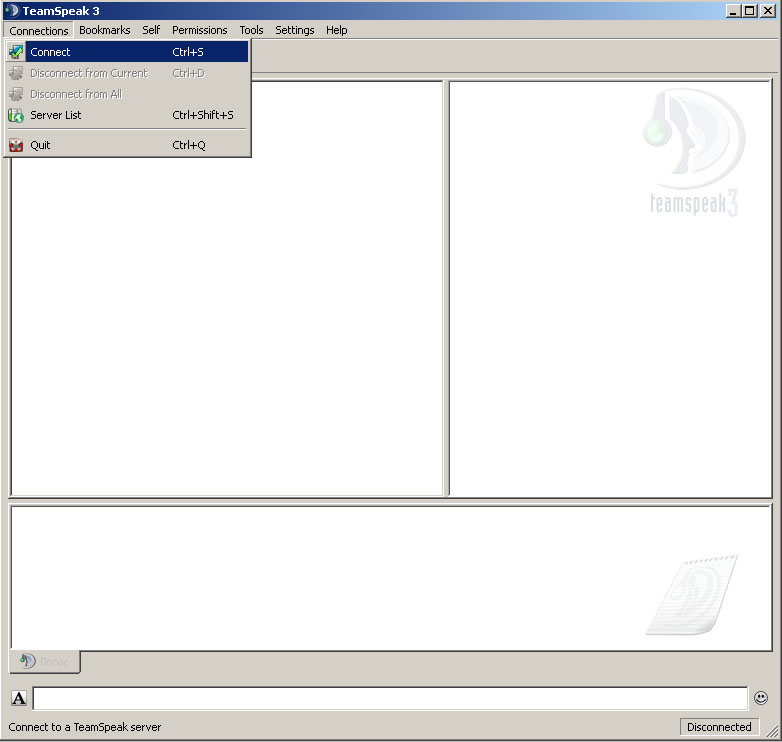Screen dimensions: 782x742
Task: Click the grey Disconnect from Current icon
Action: click(x=16, y=73)
